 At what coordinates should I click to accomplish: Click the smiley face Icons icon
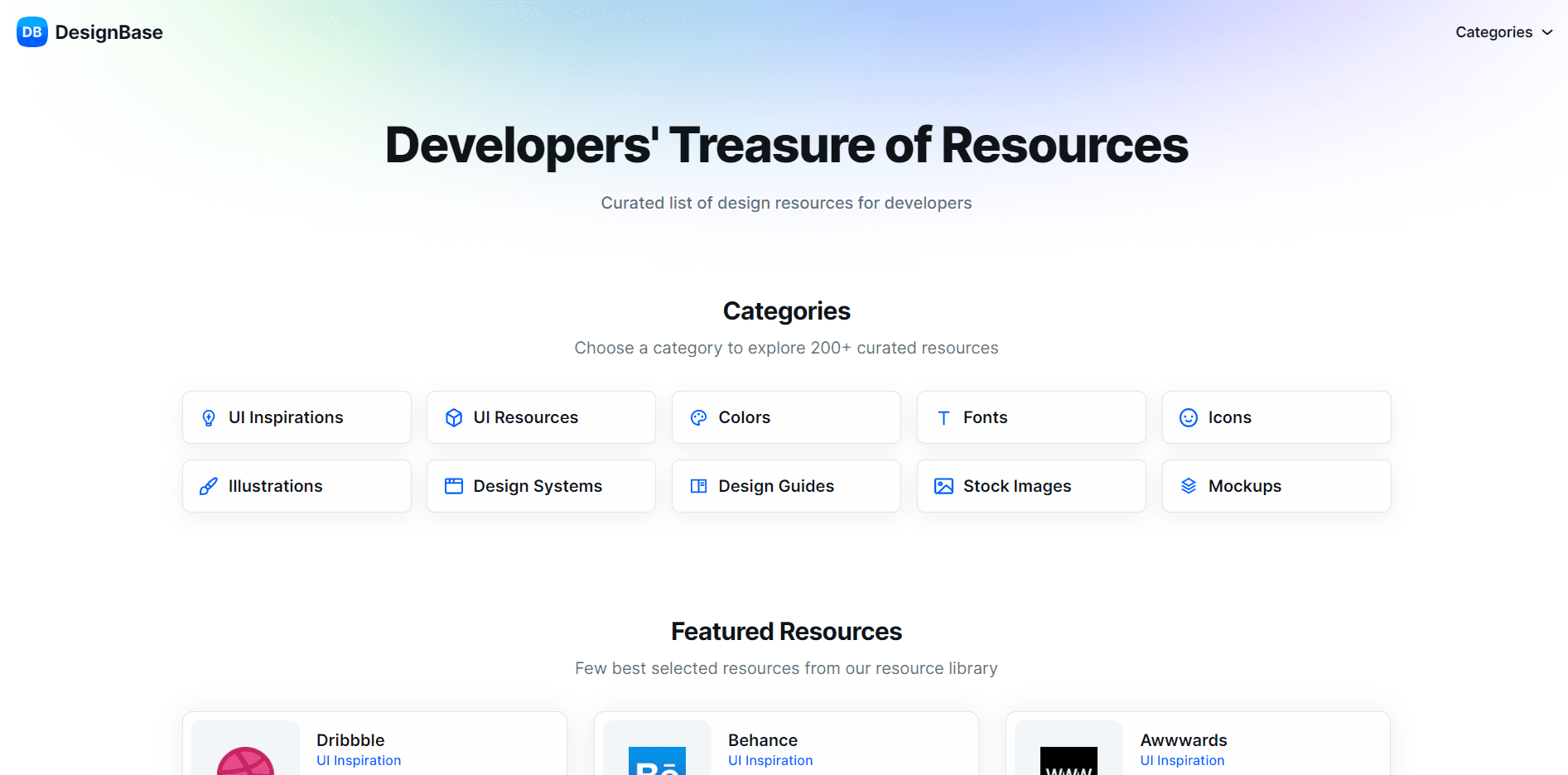point(1189,418)
